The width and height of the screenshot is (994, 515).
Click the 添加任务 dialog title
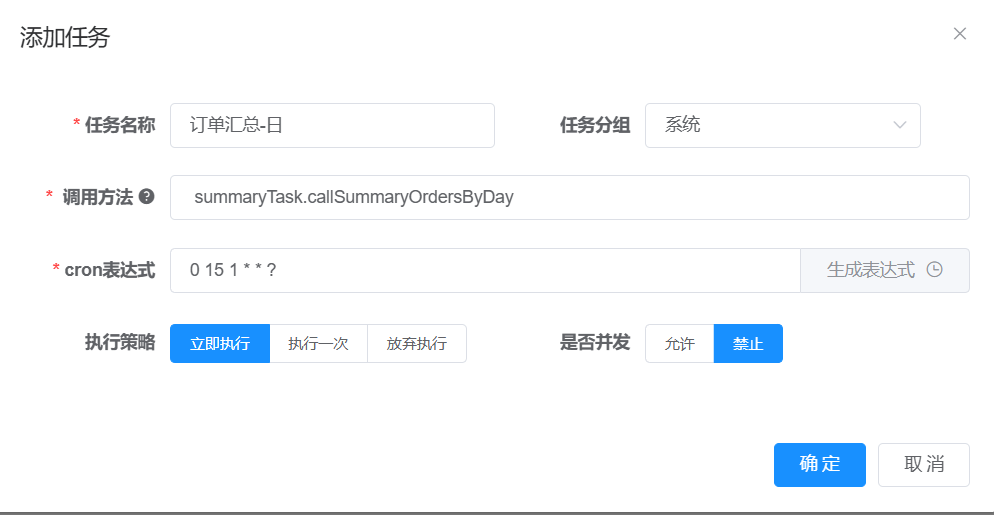(x=65, y=38)
